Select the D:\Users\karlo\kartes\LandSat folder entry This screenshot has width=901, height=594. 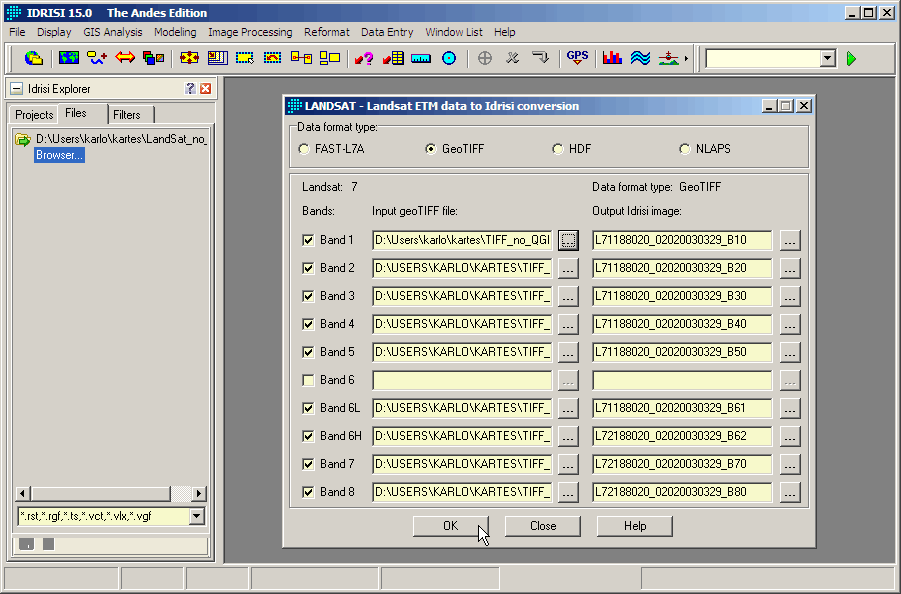click(x=121, y=139)
